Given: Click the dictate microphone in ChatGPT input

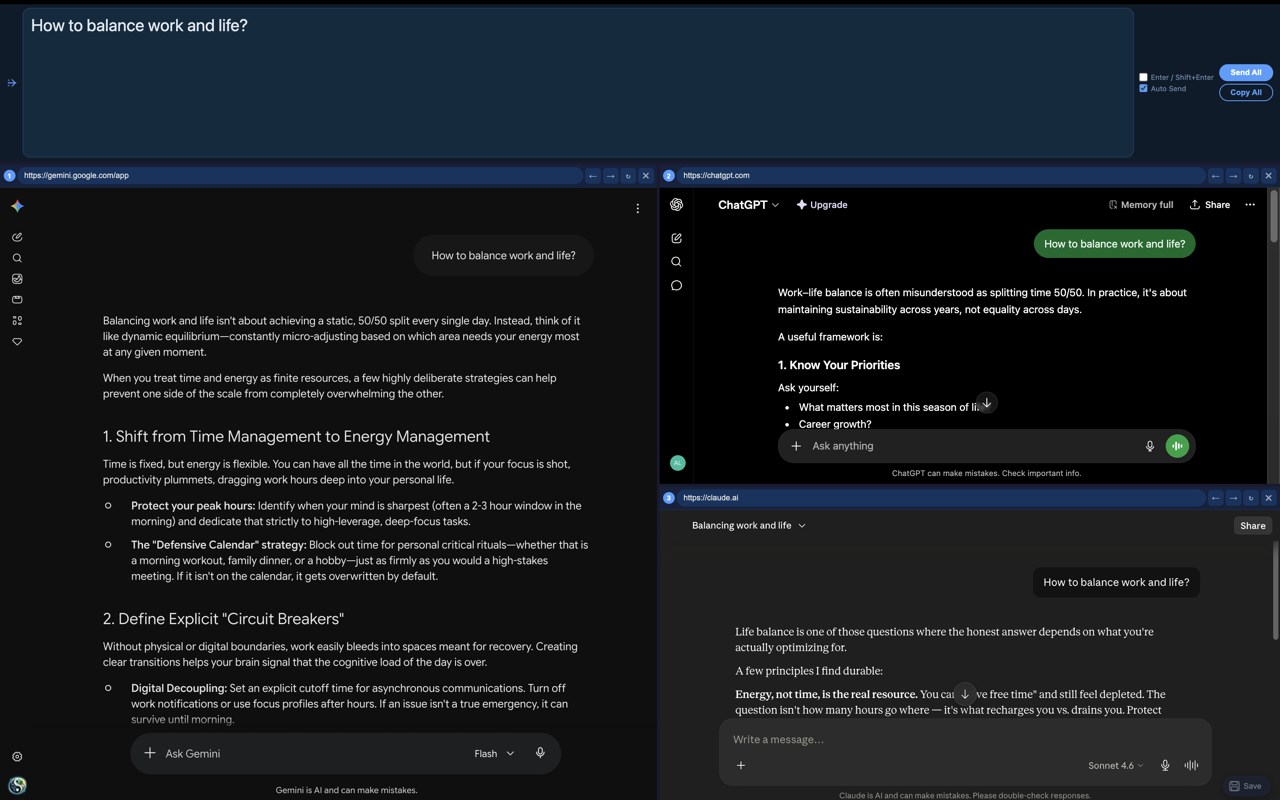Looking at the screenshot, I should [1150, 446].
